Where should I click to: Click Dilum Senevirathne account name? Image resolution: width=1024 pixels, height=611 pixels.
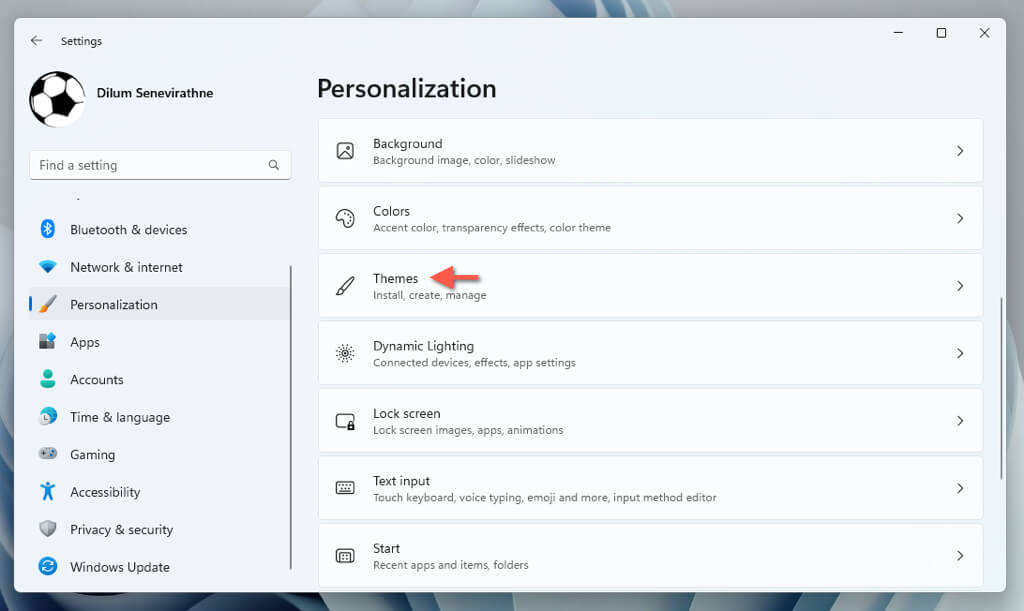pyautogui.click(x=155, y=93)
